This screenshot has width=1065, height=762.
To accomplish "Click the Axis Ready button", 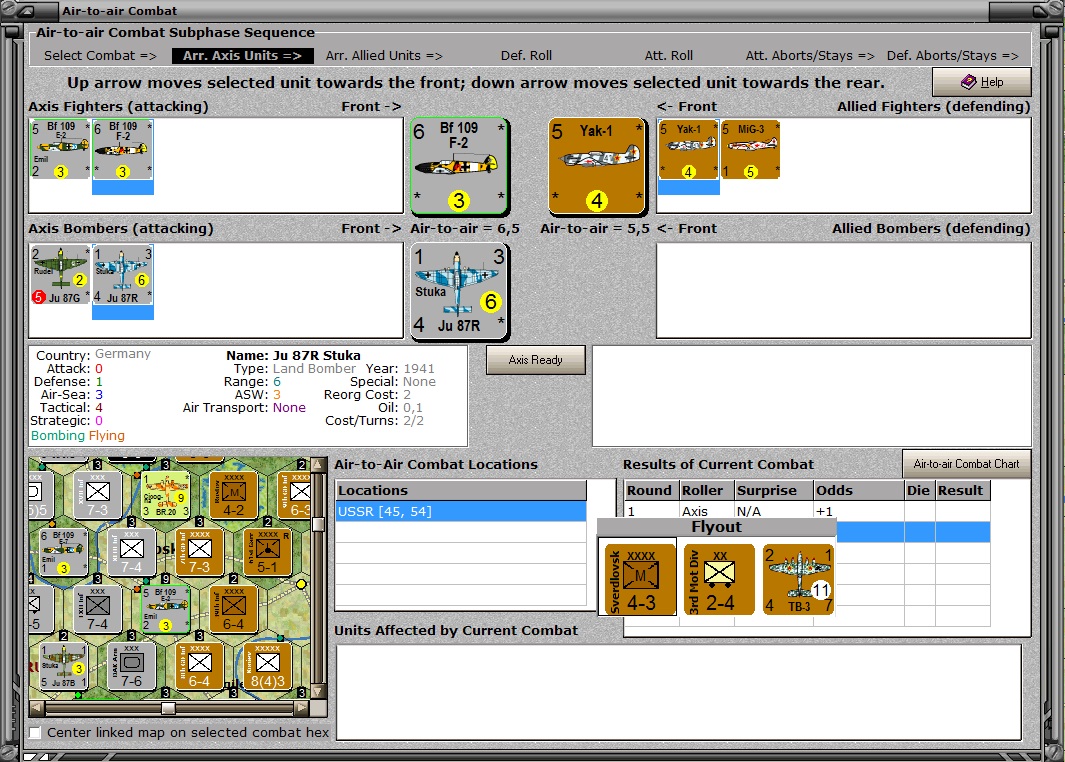I will click(535, 360).
